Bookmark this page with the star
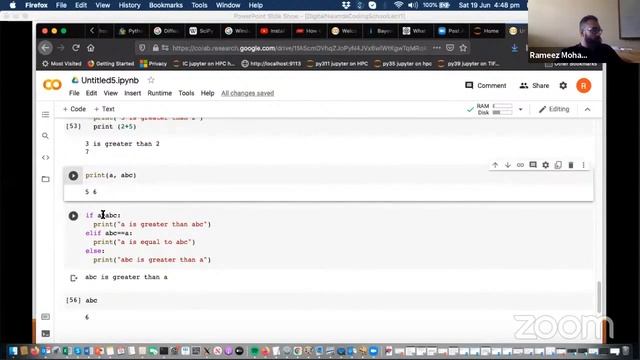This screenshot has width=640, height=360. [x=463, y=48]
